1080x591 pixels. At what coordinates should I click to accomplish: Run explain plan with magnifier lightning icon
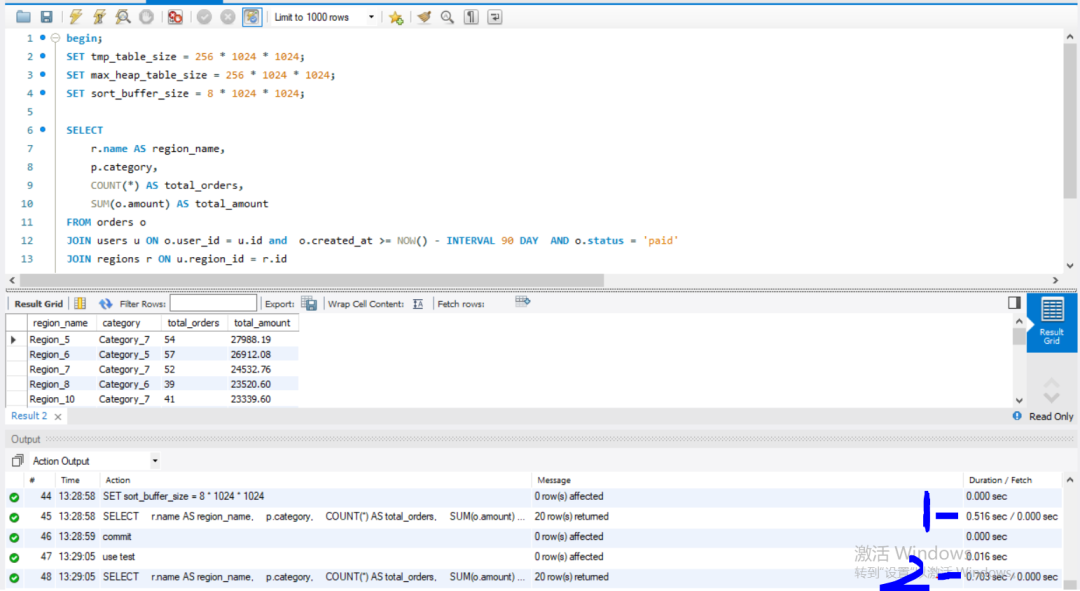[x=123, y=17]
